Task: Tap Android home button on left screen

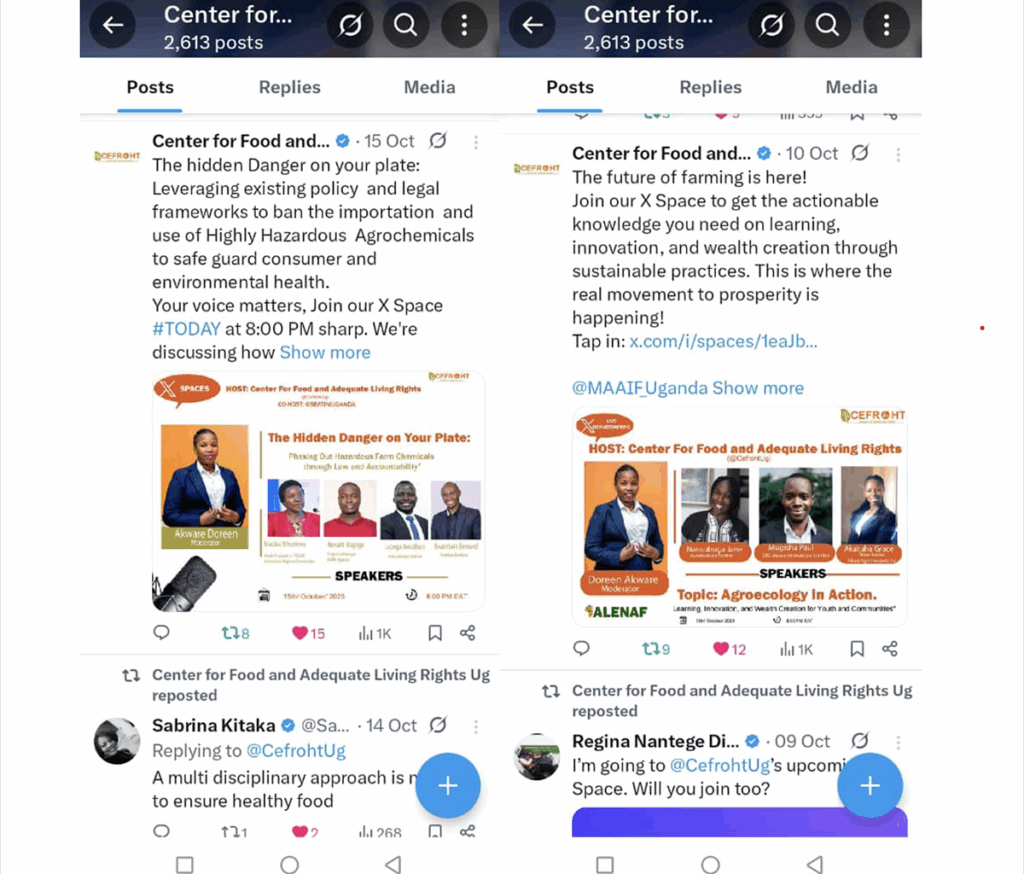Action: [289, 864]
